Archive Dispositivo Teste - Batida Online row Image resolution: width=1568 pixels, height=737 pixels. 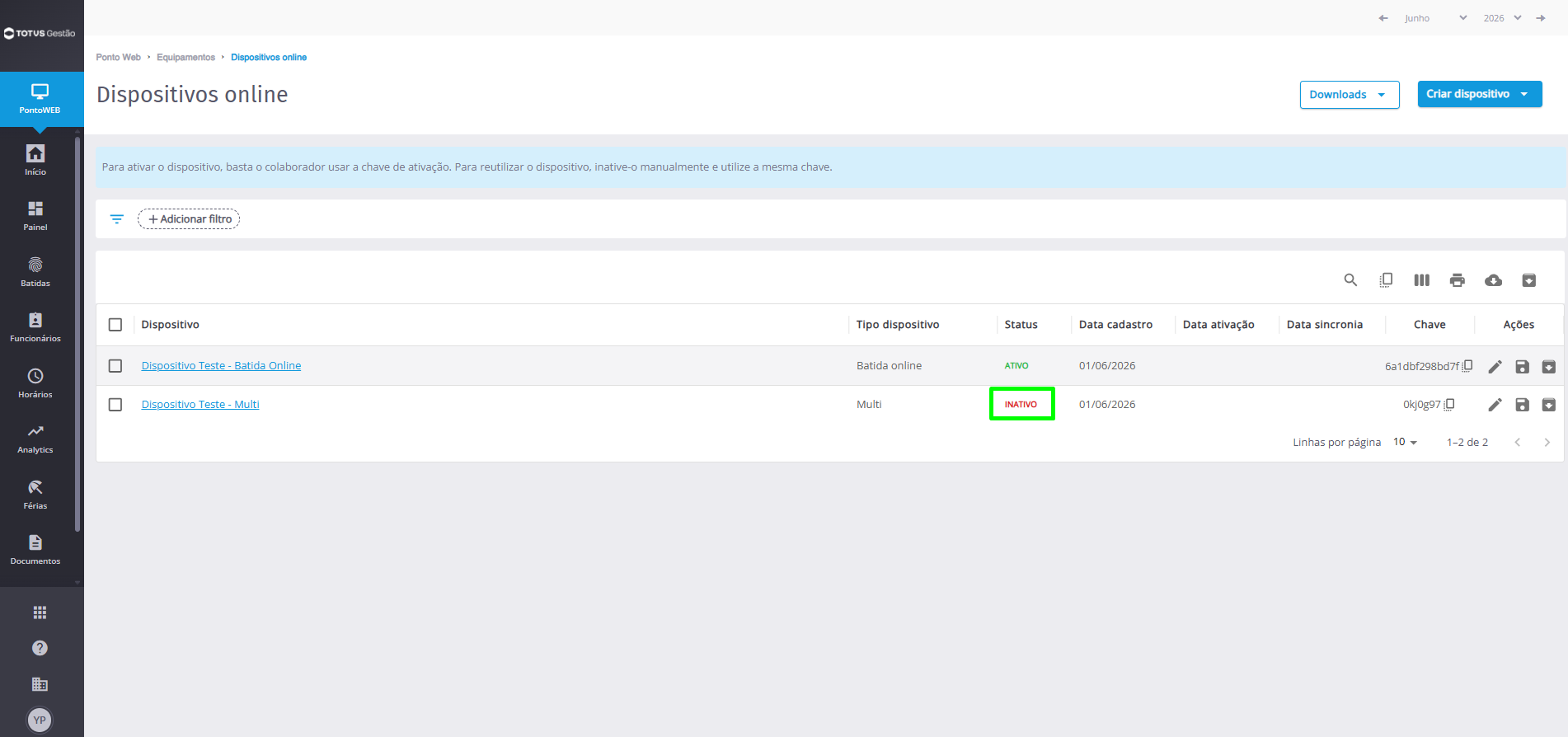(1549, 367)
